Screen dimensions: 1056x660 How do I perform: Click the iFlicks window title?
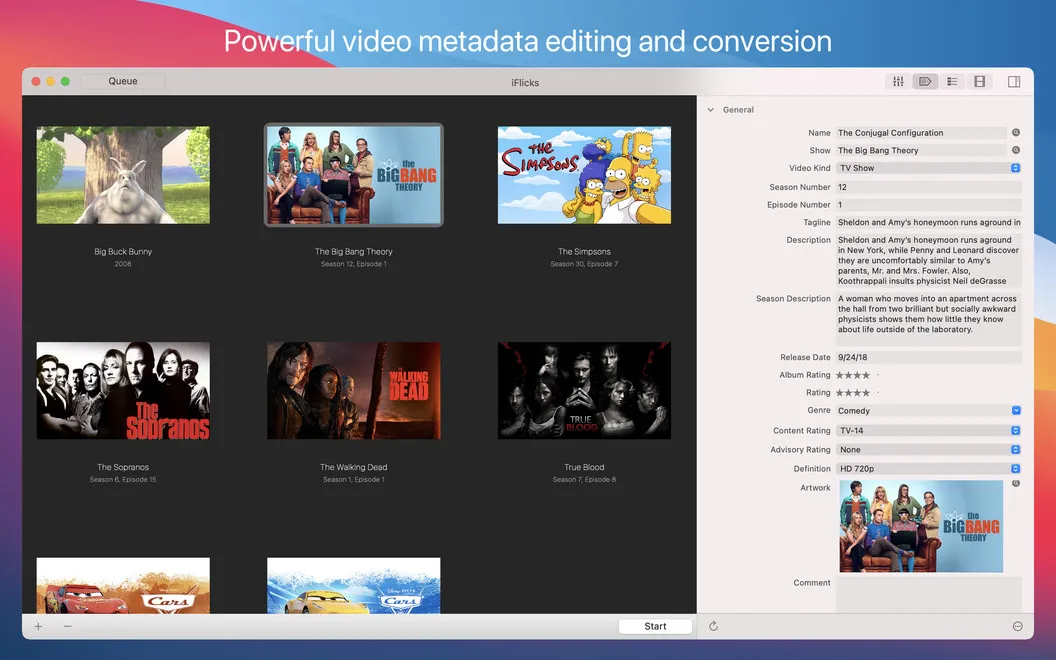[x=525, y=83]
